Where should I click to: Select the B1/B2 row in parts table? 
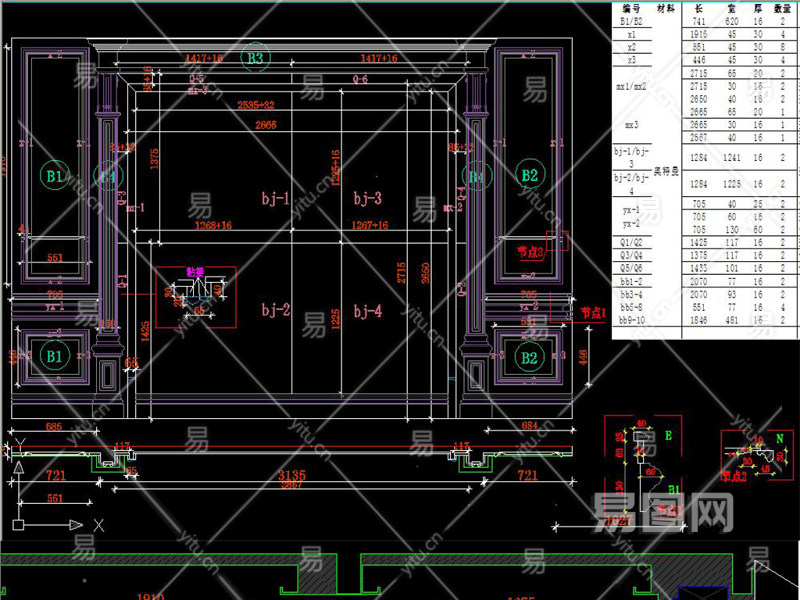(631, 20)
